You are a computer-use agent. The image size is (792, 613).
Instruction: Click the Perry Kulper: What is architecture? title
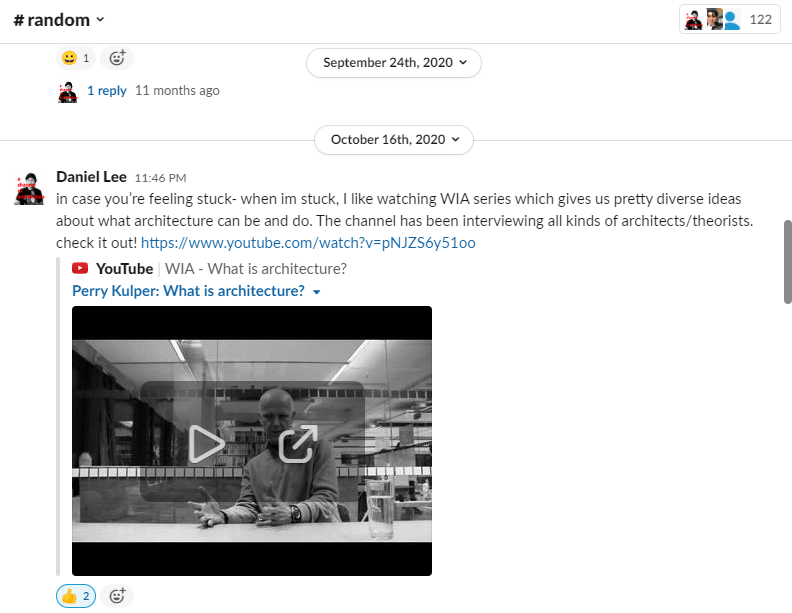click(188, 291)
